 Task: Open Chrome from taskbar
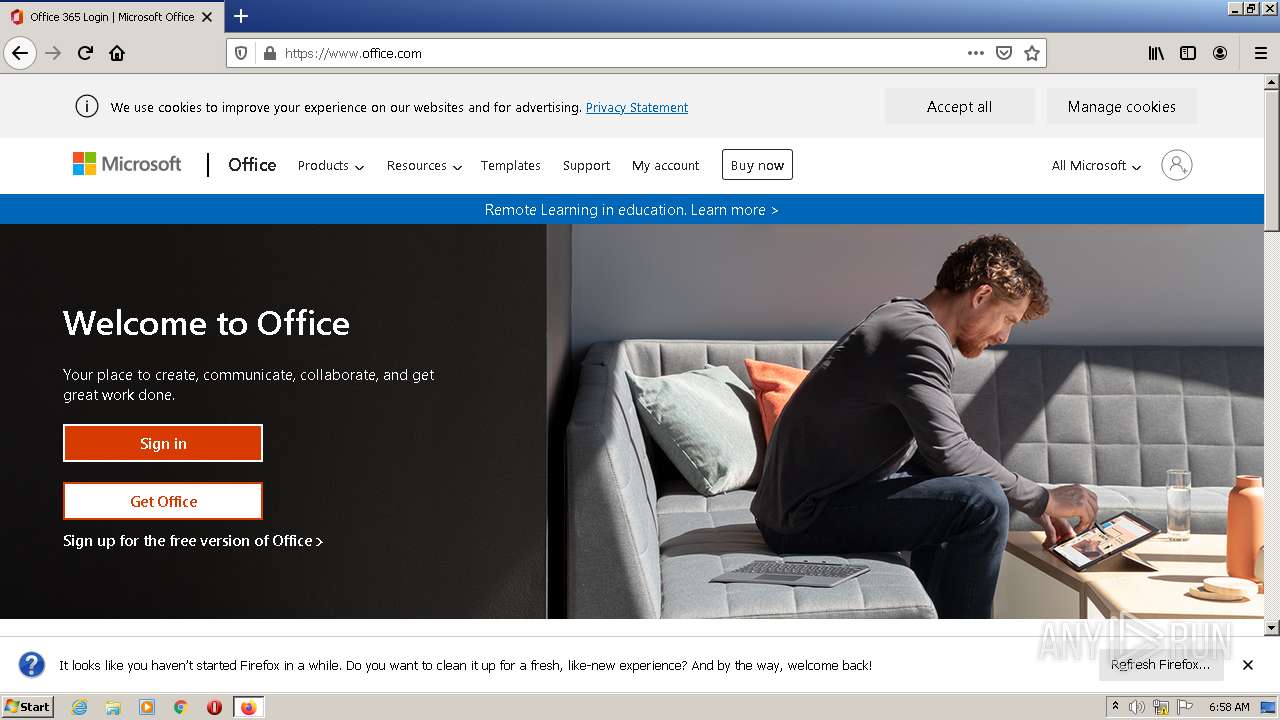(181, 707)
